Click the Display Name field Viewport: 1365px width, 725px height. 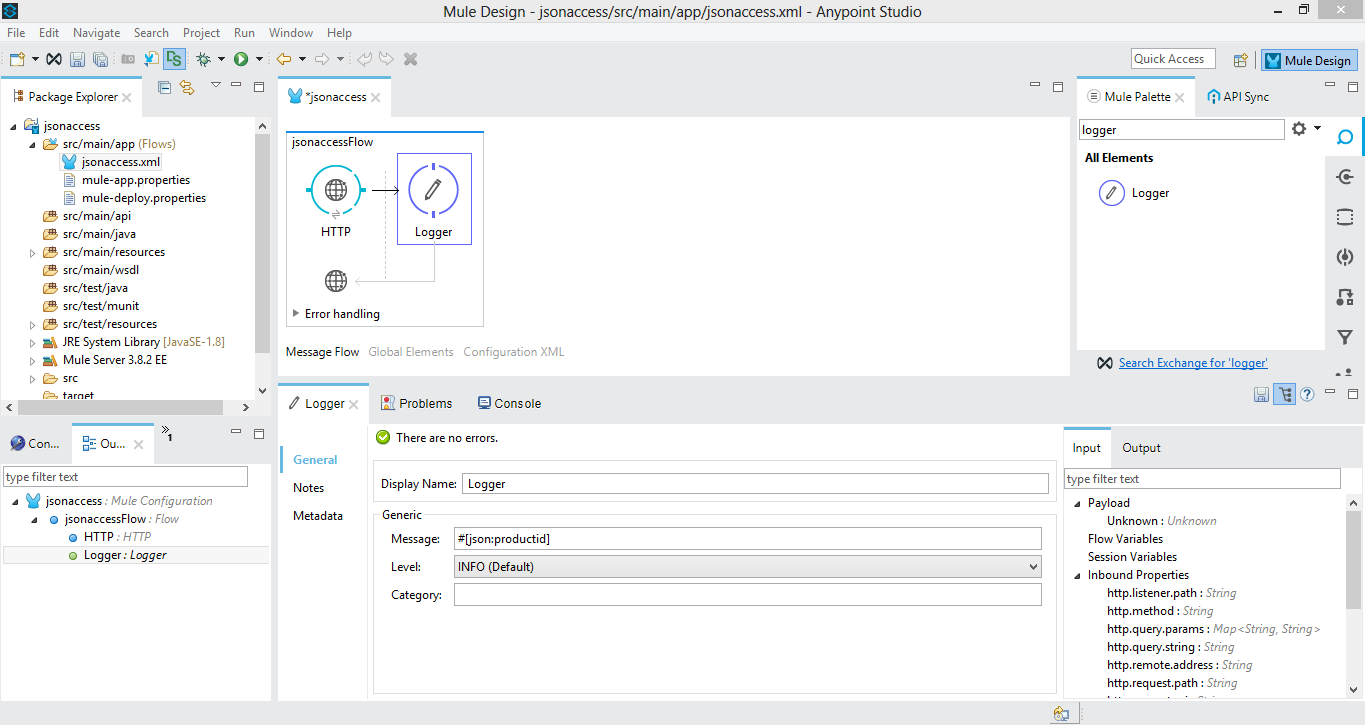pyautogui.click(x=755, y=484)
